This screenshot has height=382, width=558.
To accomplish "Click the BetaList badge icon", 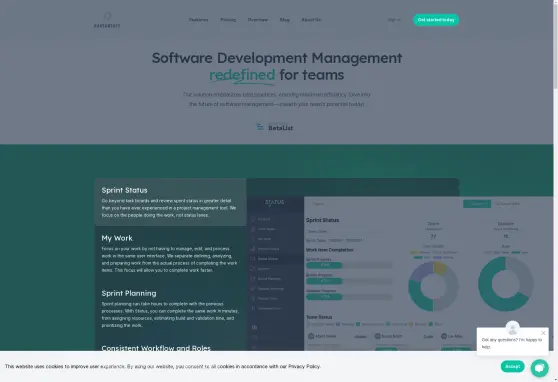I will 260,127.
